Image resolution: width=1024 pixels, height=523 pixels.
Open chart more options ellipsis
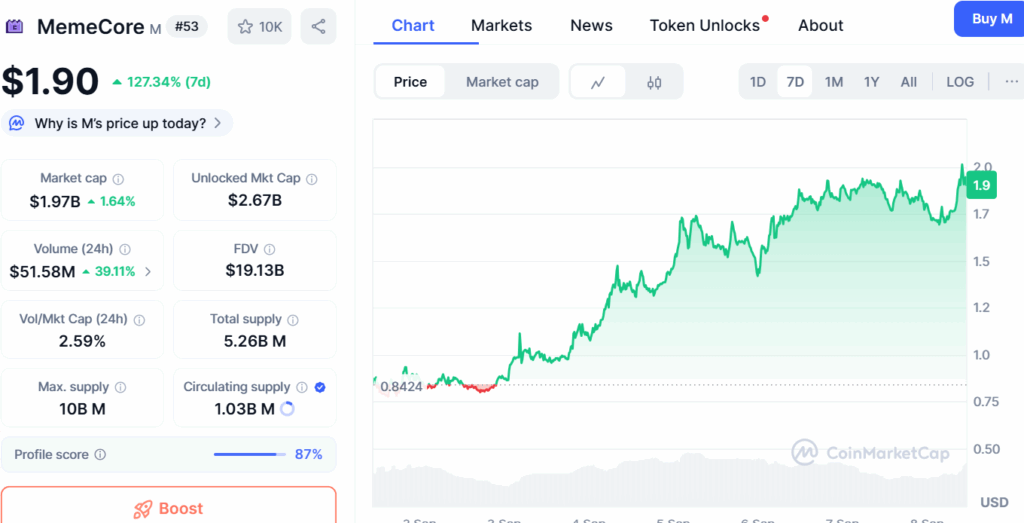pos(1012,82)
